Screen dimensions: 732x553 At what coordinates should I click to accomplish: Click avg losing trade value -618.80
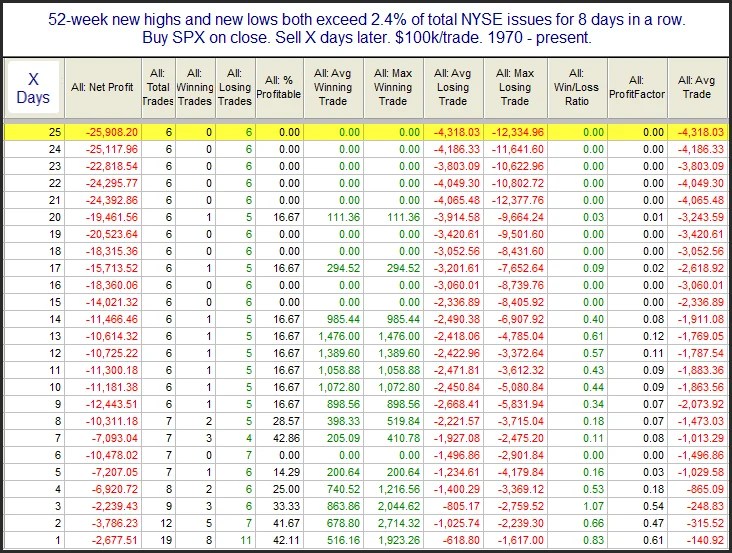[x=461, y=540]
